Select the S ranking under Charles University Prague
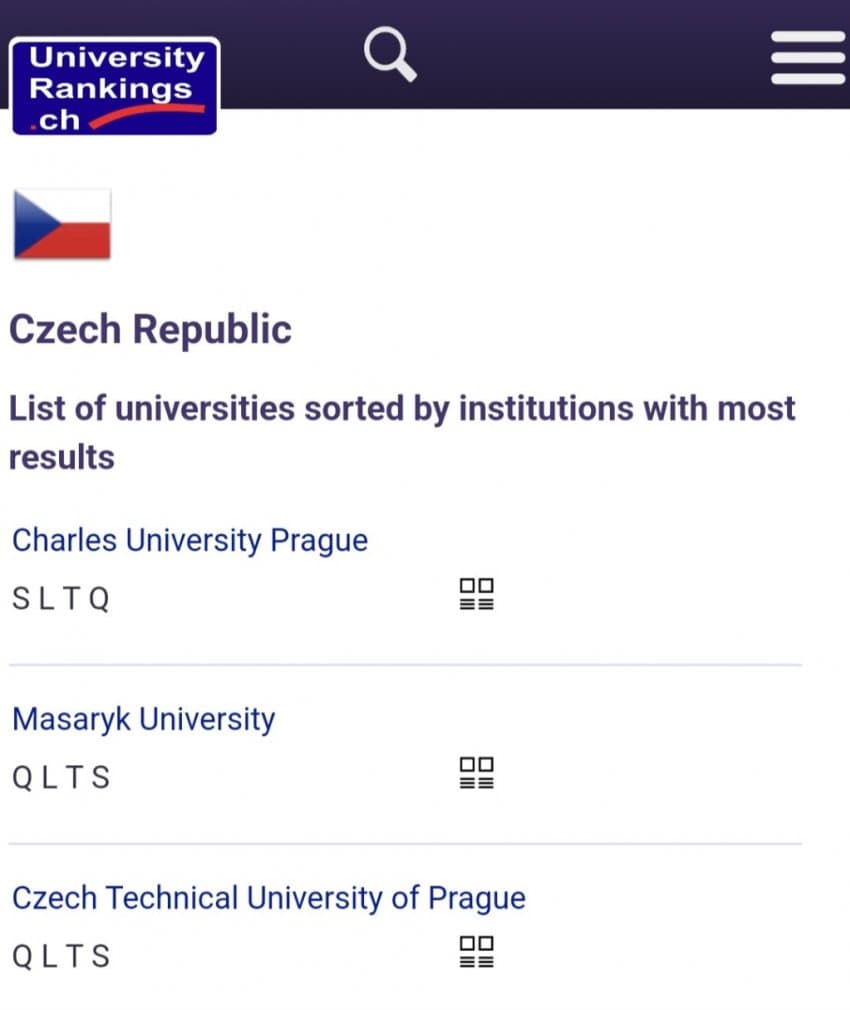Image resolution: width=850 pixels, height=1010 pixels. coord(21,599)
